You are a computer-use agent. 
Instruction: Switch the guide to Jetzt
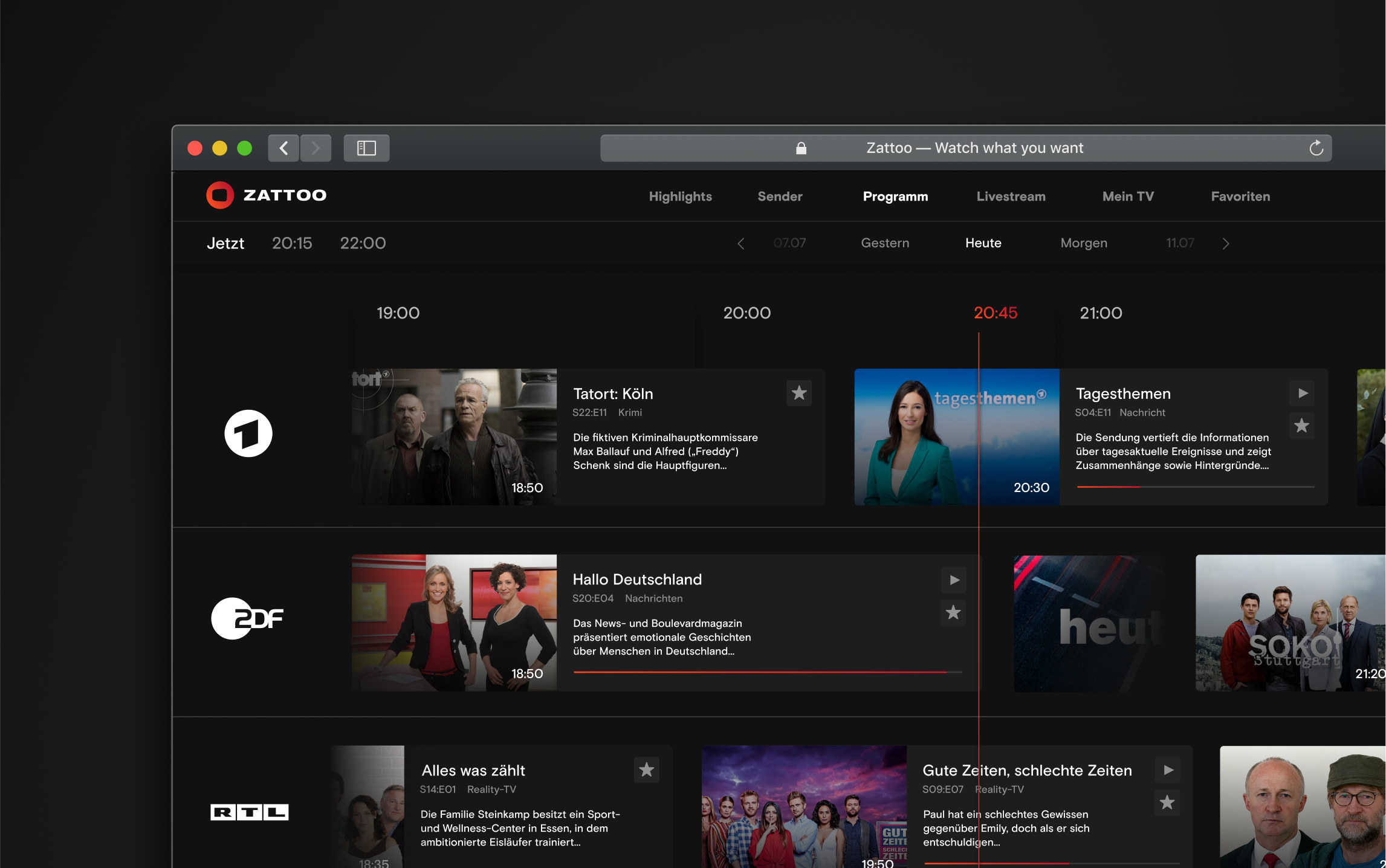225,243
